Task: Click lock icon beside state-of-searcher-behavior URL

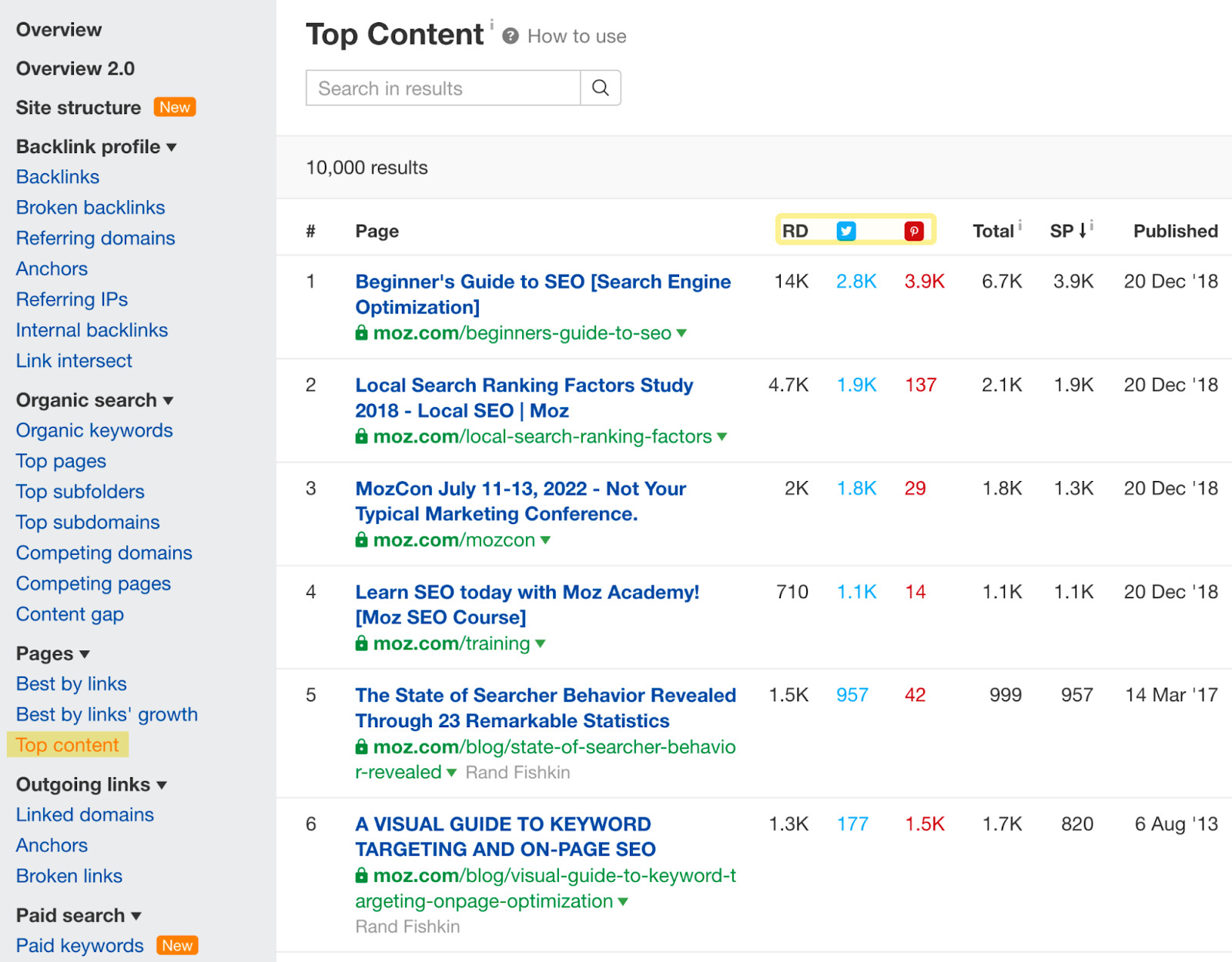Action: point(361,747)
